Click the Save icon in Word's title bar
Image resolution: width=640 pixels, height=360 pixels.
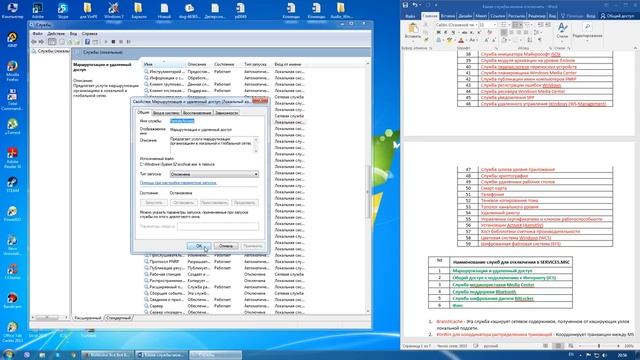point(405,5)
